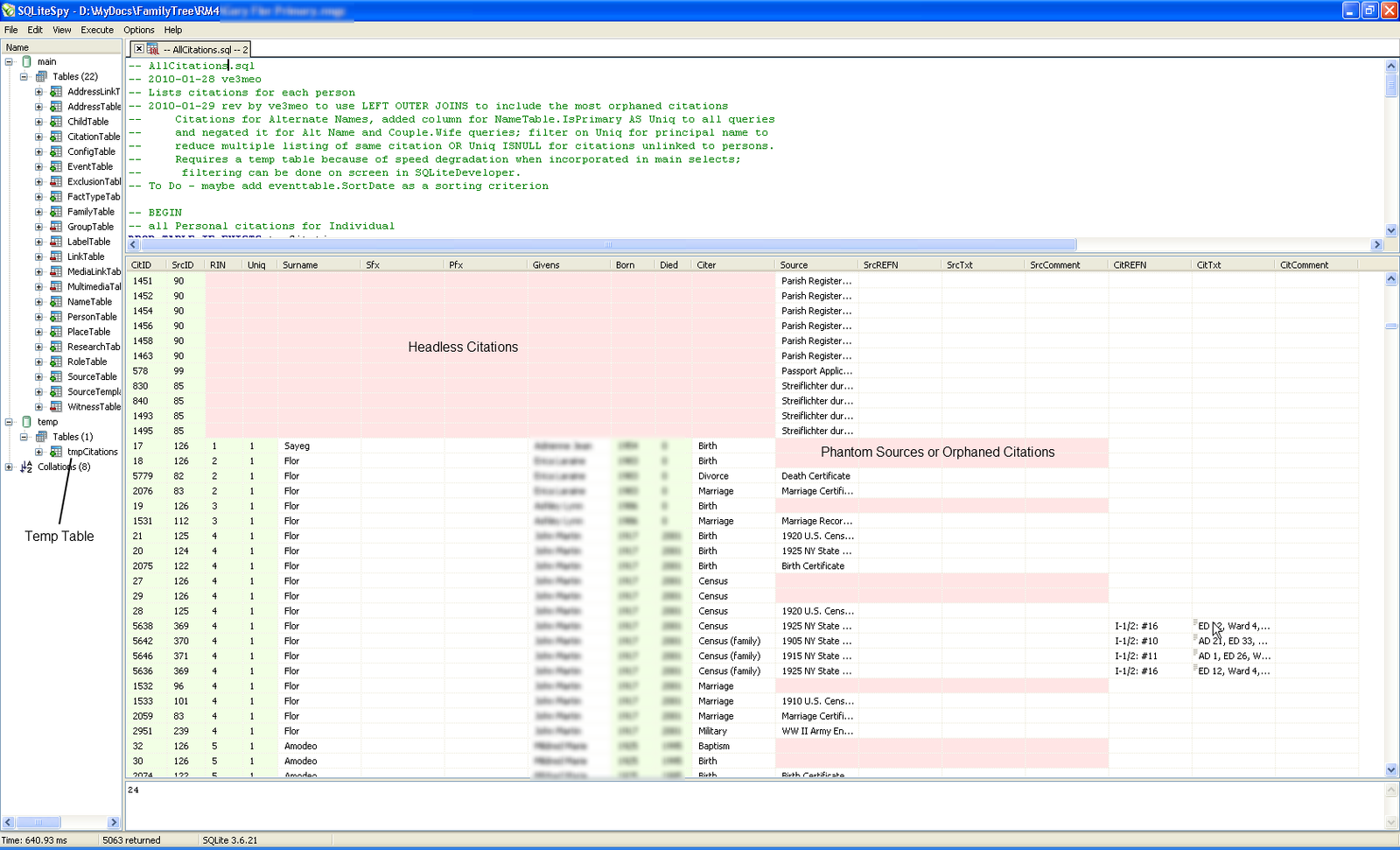Click the ChildTable table icon
The height and width of the screenshot is (850, 1400).
click(x=56, y=122)
